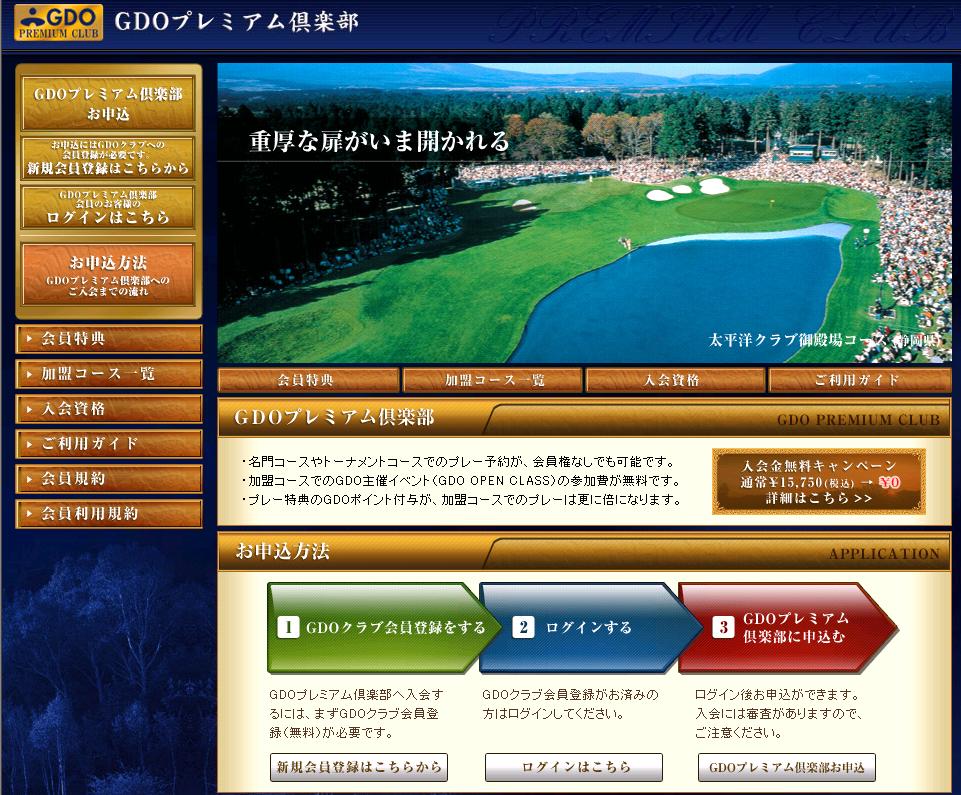Image resolution: width=961 pixels, height=795 pixels.
Task: Switch to 加盟コース一覧 tab under banner
Action: pos(493,380)
